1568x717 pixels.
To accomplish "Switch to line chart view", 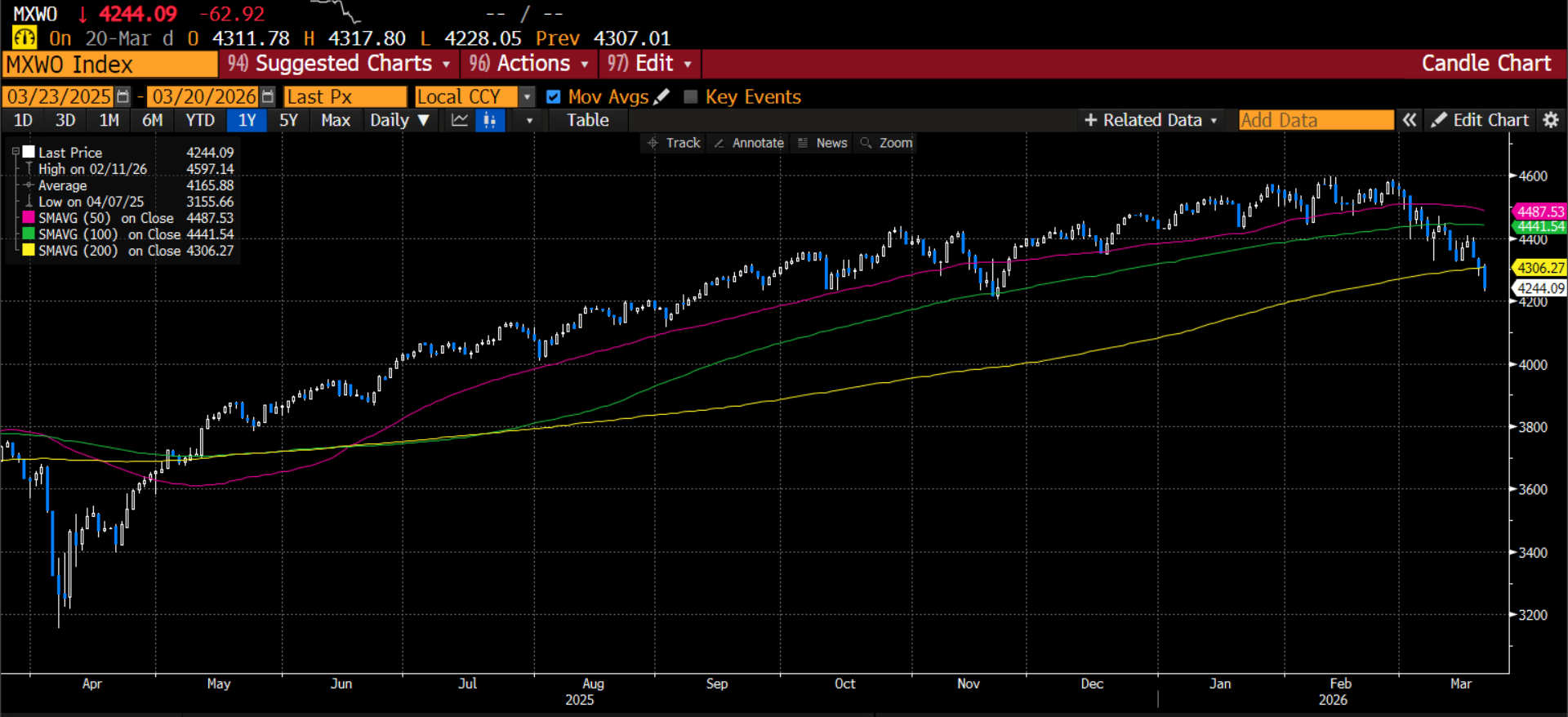I will (460, 121).
